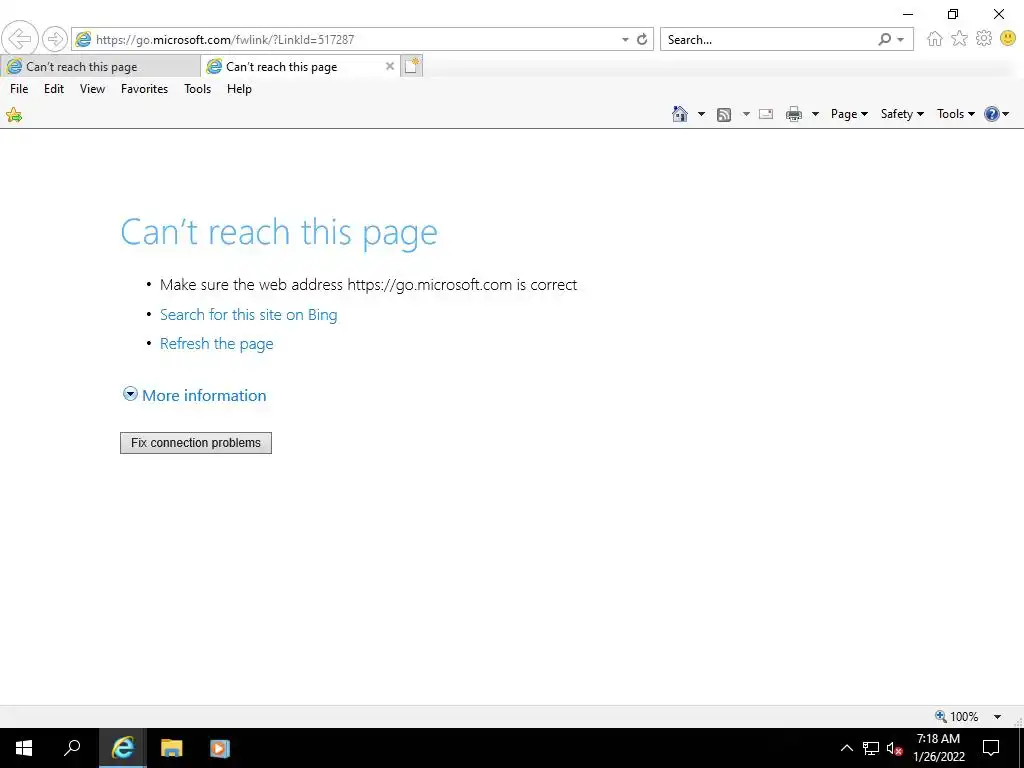The height and width of the screenshot is (768, 1024).
Task: Click the Forward navigation arrow
Action: 55,39
